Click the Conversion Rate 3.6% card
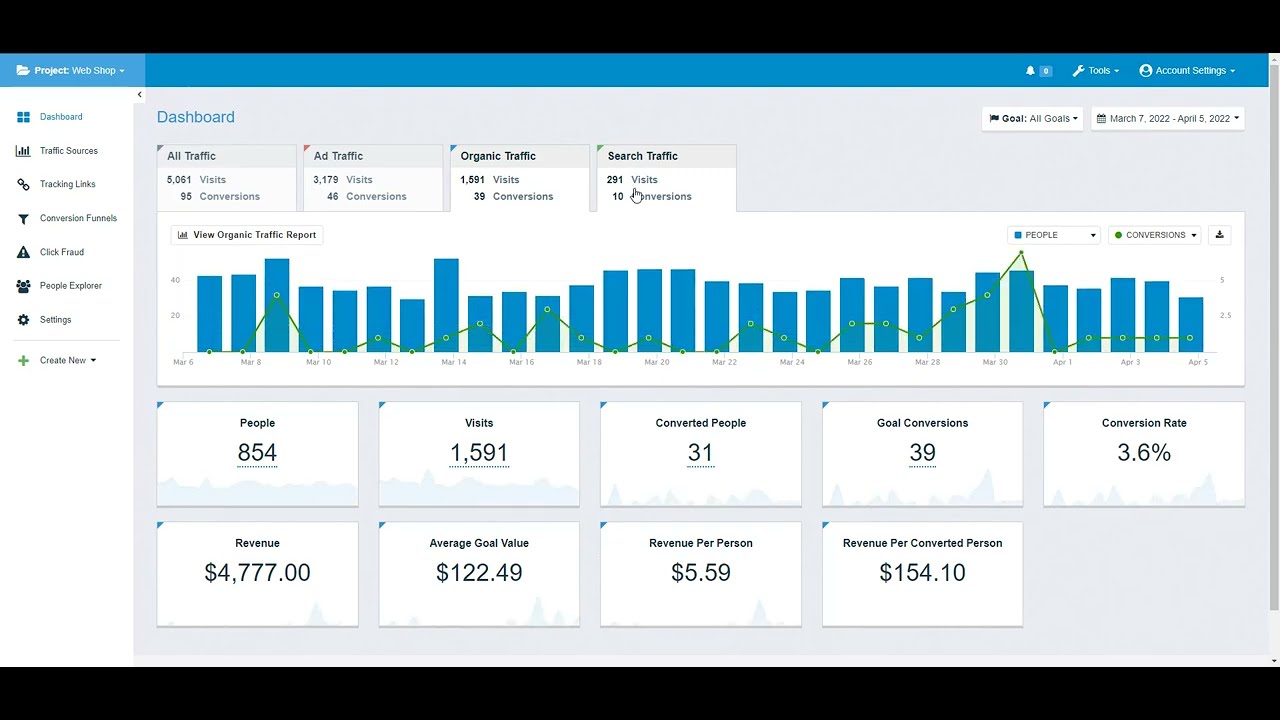 coord(1144,454)
